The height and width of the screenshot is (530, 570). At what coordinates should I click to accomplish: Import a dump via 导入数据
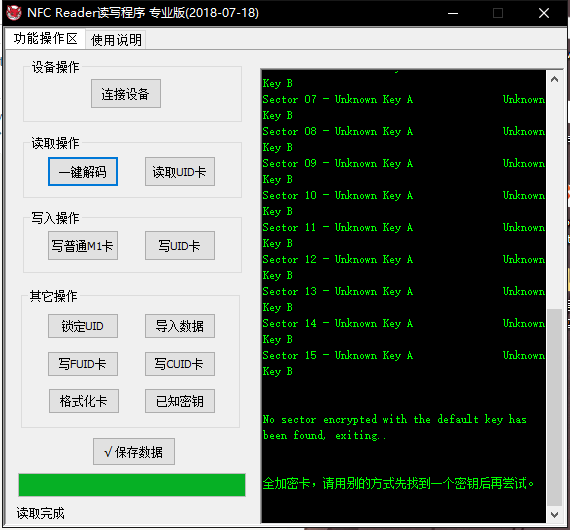(180, 326)
